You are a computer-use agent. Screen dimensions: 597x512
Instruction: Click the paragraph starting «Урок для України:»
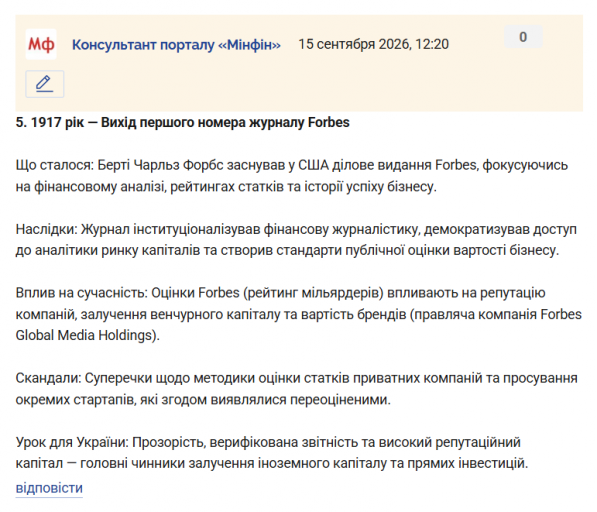pyautogui.click(x=272, y=453)
